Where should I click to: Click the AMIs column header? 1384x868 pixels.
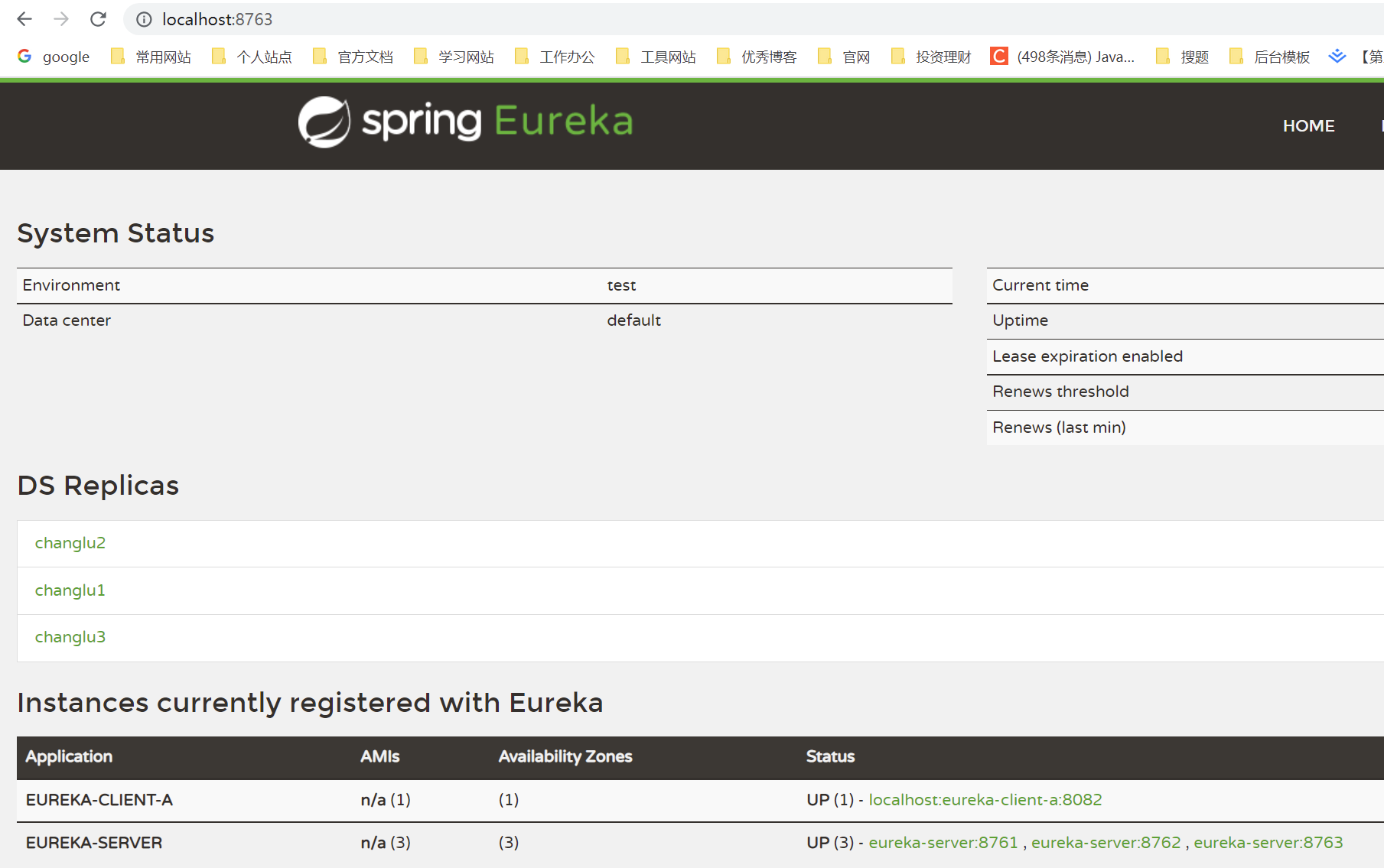point(380,756)
